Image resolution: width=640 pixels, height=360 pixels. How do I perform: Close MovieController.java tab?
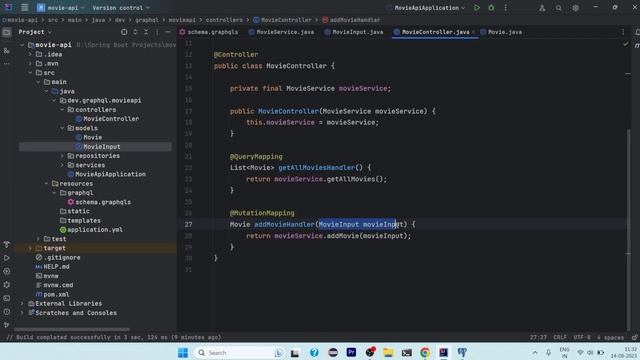tap(473, 32)
